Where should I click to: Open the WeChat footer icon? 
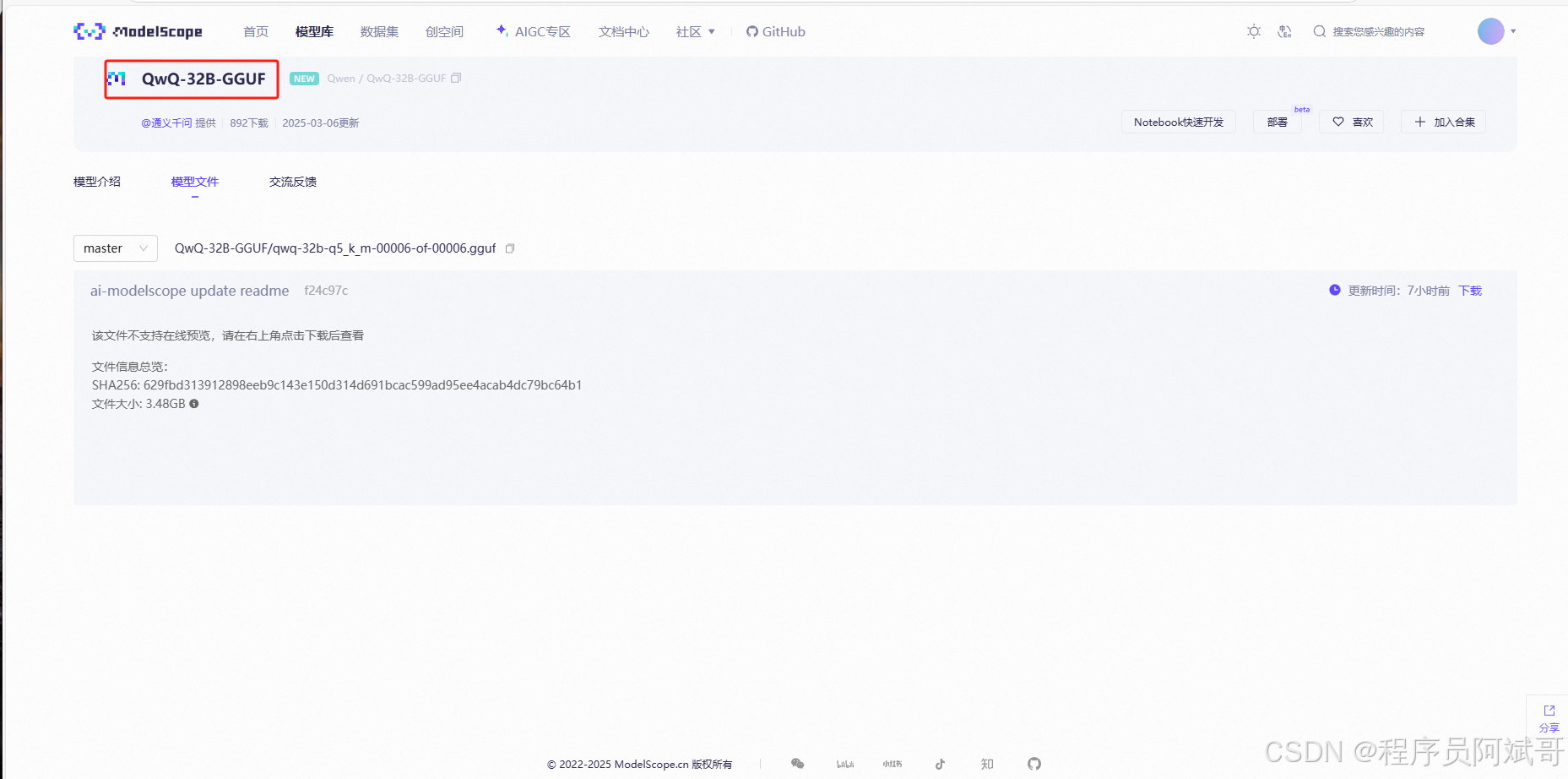tap(797, 764)
